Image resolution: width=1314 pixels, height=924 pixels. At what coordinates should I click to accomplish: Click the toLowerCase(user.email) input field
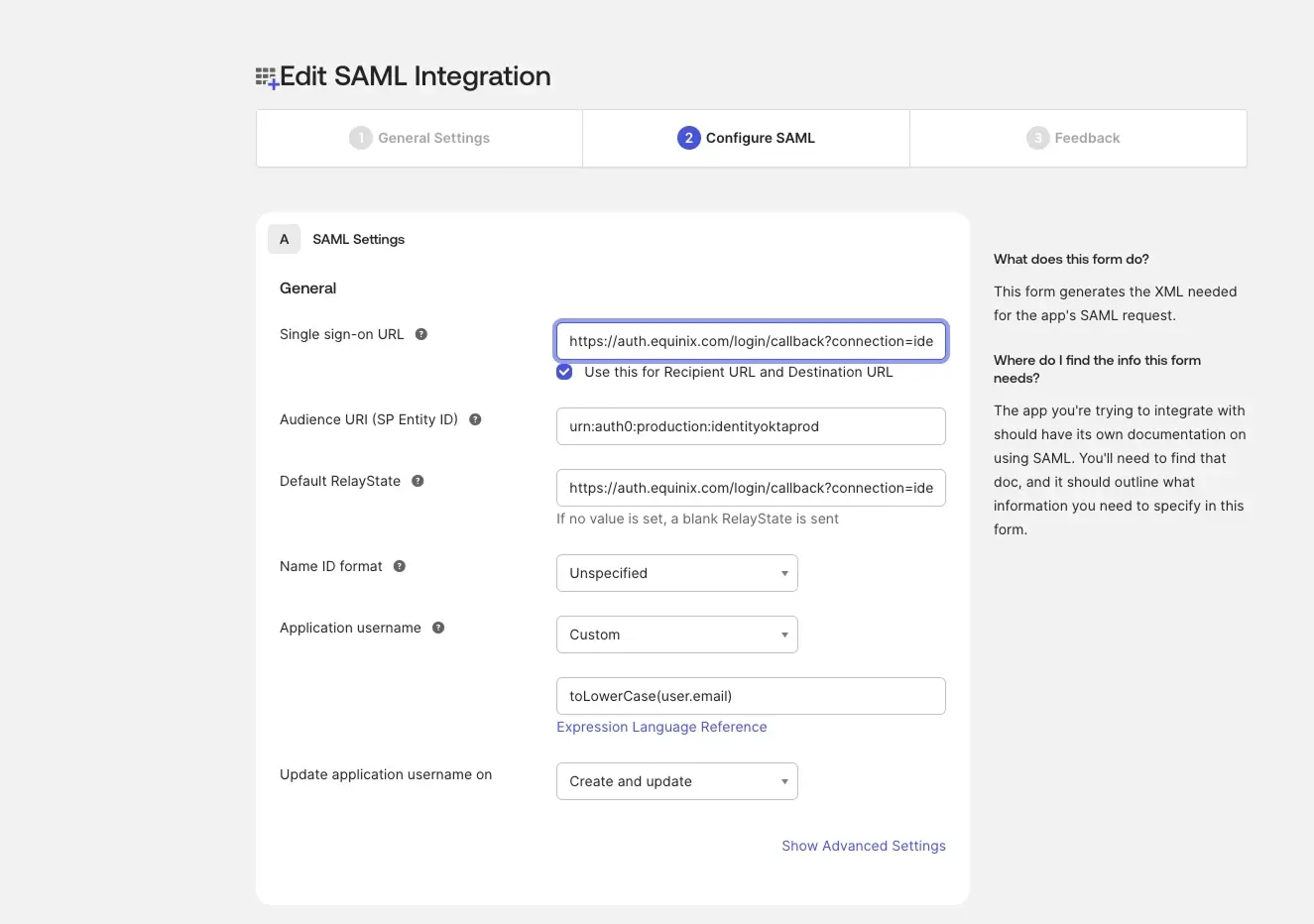[x=751, y=695]
